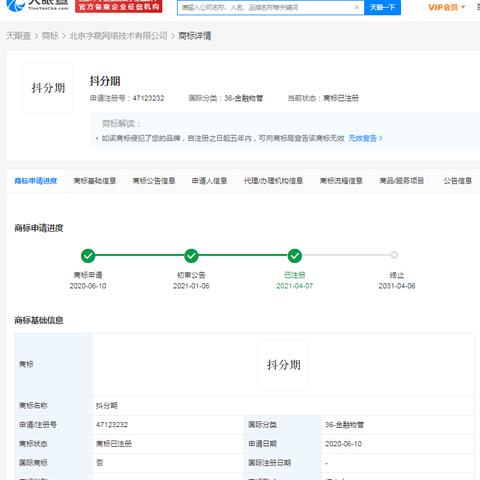Open the 商品/服务项目 tab

pyautogui.click(x=402, y=181)
